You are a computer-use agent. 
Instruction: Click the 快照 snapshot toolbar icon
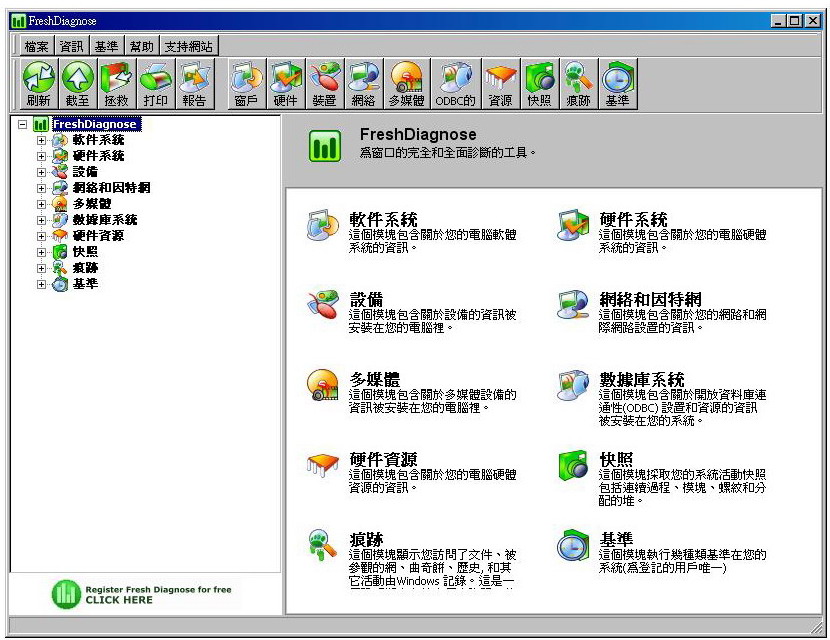[x=539, y=84]
